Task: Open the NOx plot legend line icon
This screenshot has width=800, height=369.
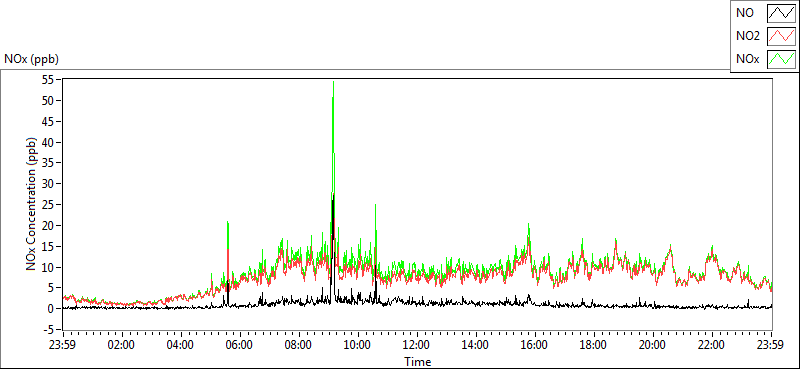Action: tap(781, 59)
